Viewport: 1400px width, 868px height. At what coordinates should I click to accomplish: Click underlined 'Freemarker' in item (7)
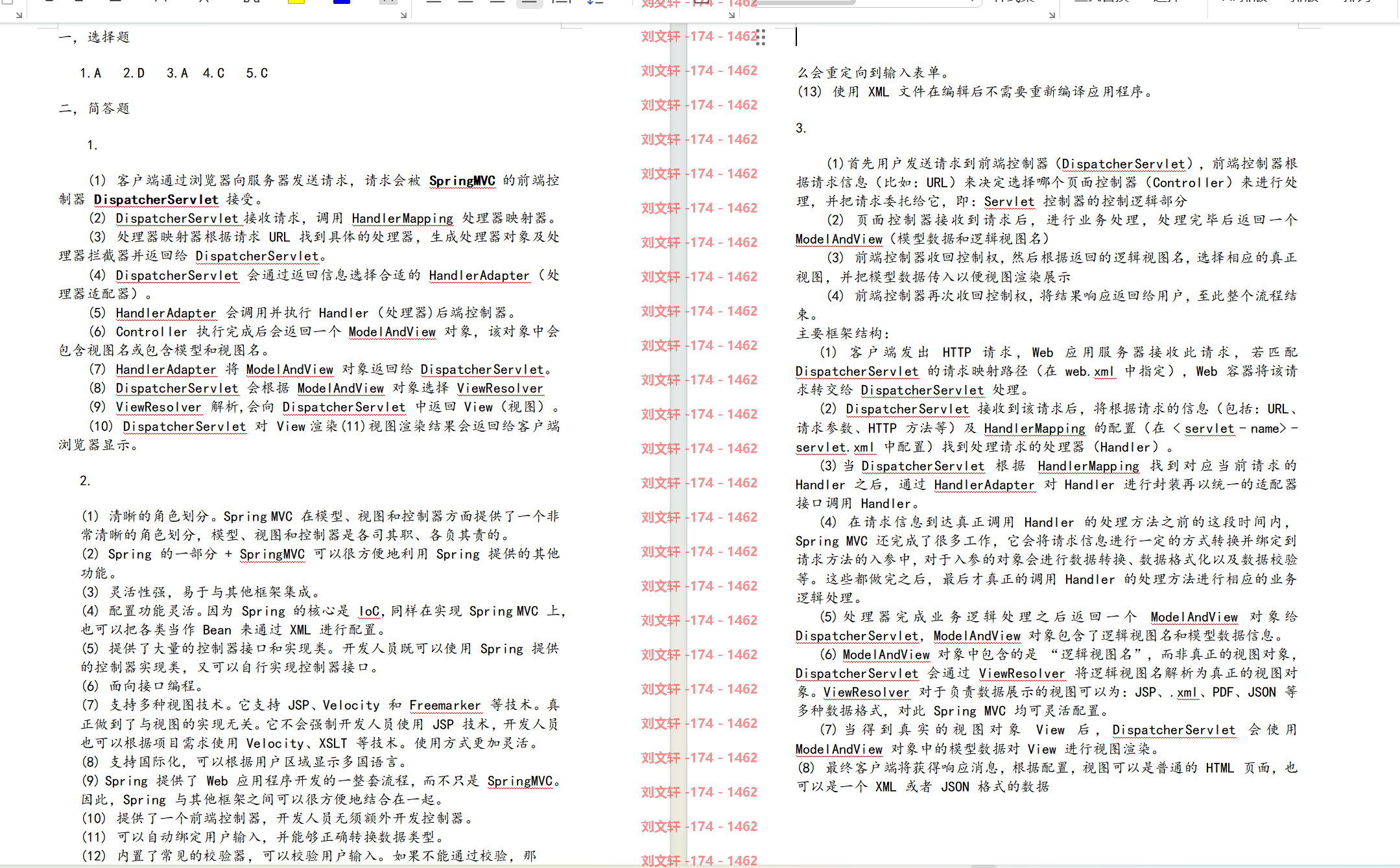445,705
